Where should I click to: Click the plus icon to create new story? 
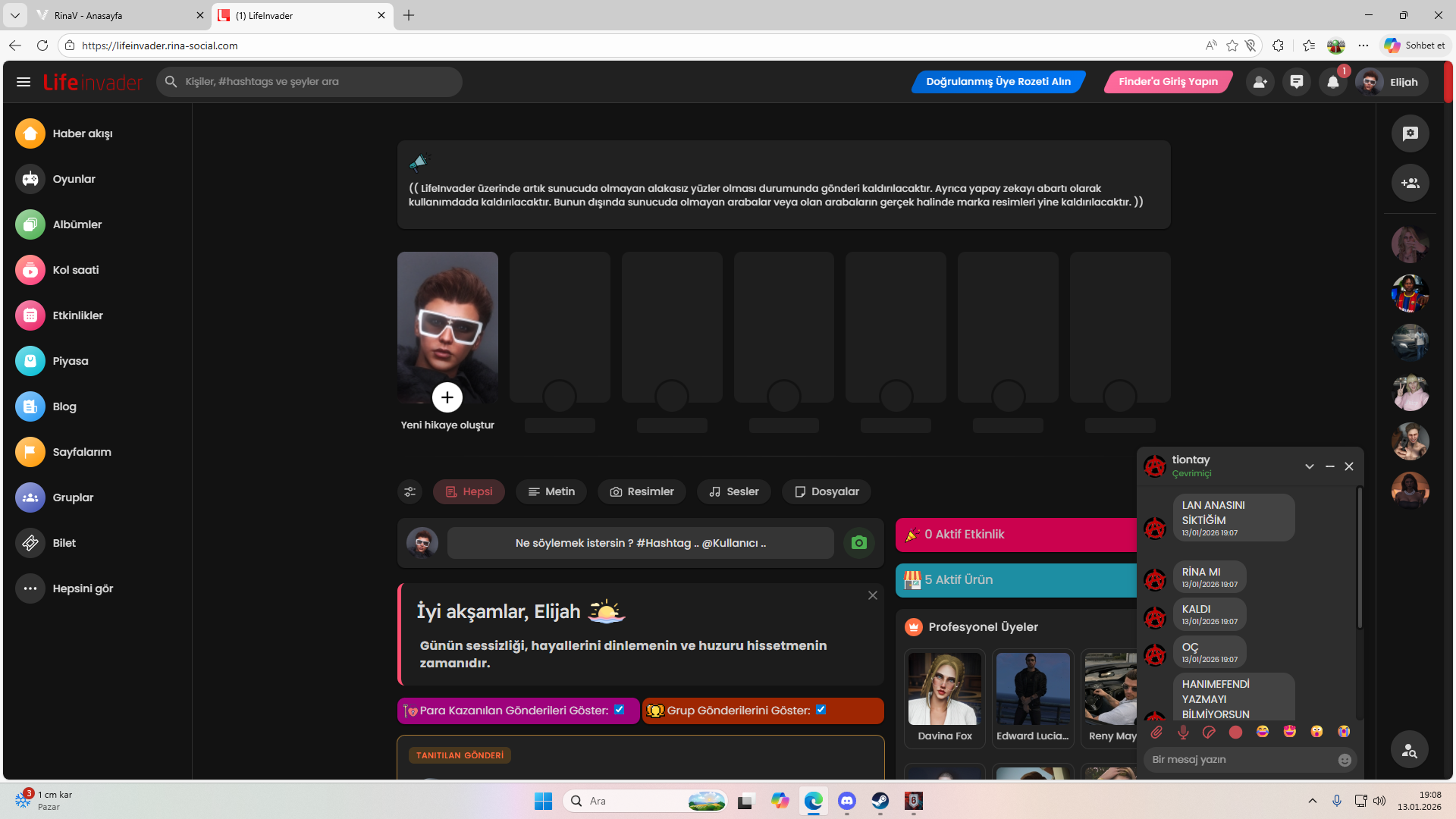coord(447,397)
